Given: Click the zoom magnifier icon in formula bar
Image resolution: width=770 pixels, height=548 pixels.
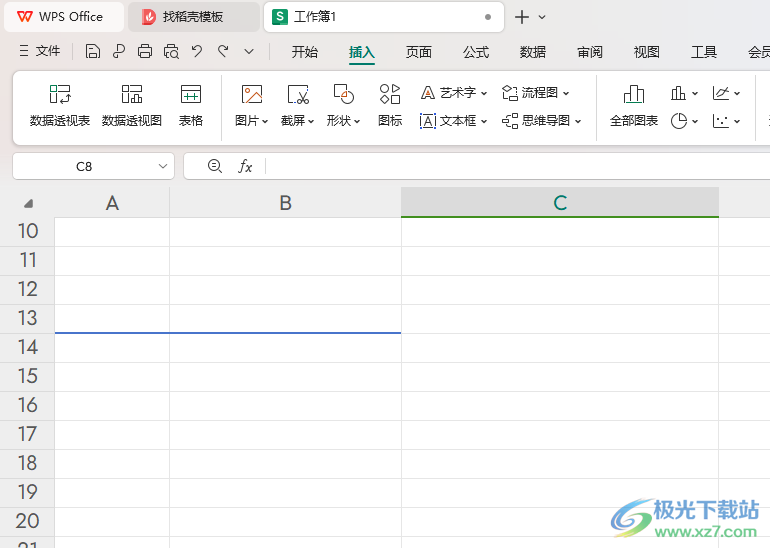Looking at the screenshot, I should coord(215,166).
